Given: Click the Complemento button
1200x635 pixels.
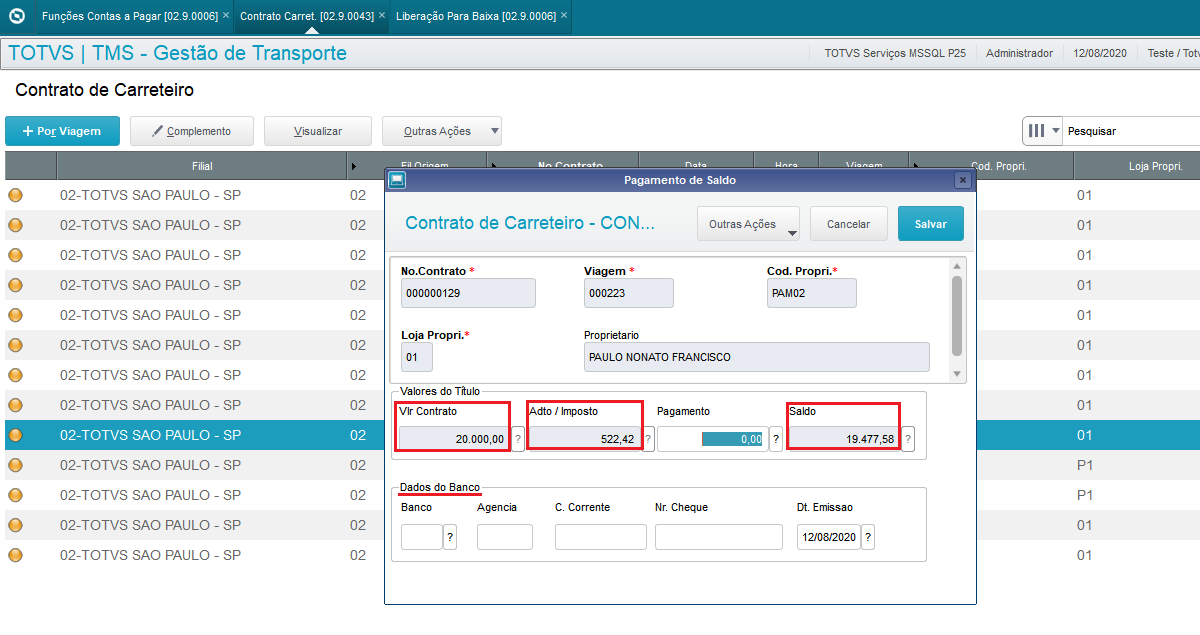Looking at the screenshot, I should [191, 131].
